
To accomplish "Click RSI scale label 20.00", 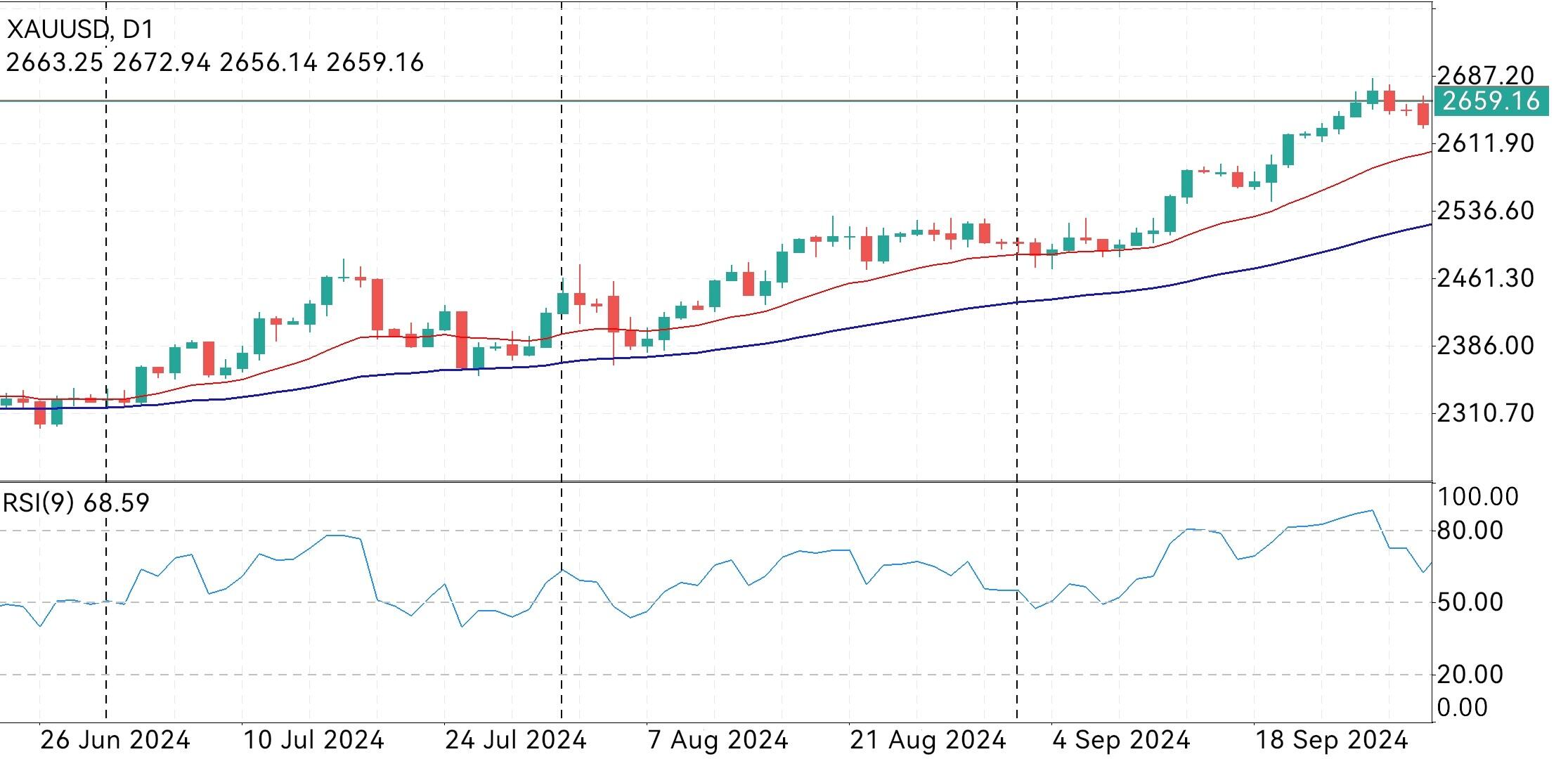I will point(1470,675).
